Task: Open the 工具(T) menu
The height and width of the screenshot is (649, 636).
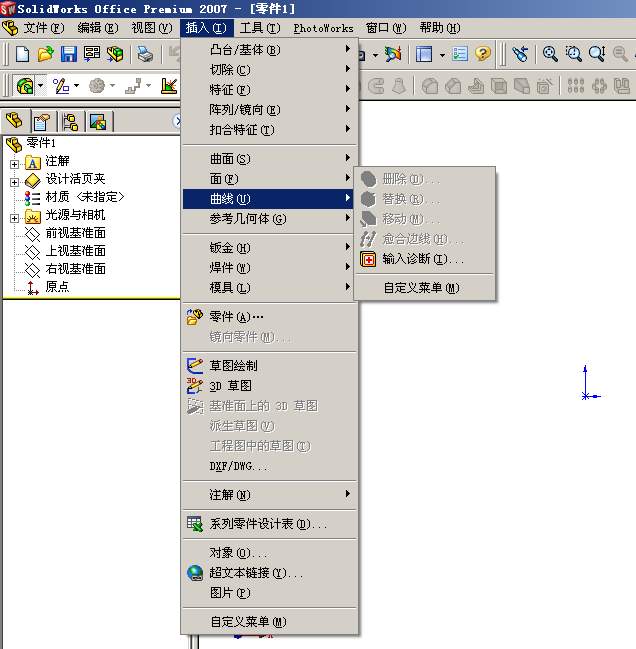Action: (260, 28)
